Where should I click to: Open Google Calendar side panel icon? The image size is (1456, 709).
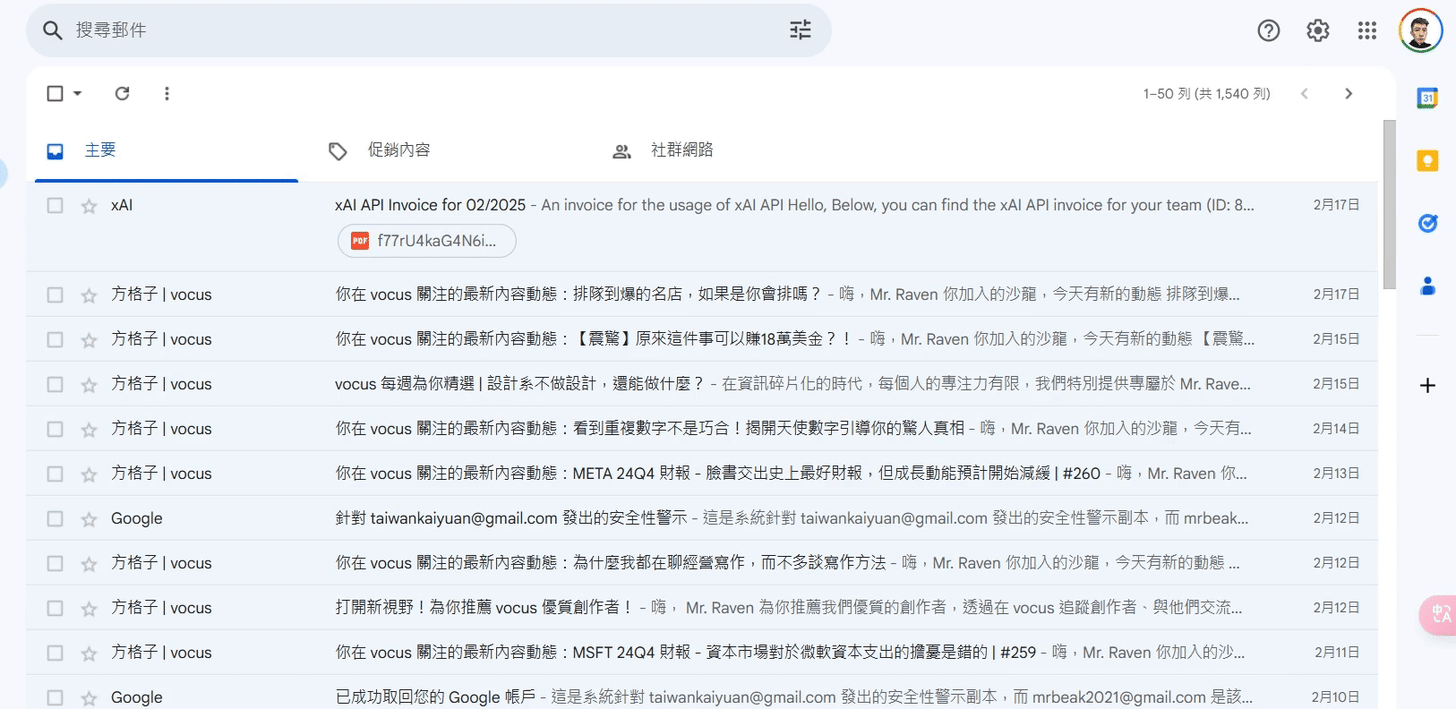coord(1427,98)
